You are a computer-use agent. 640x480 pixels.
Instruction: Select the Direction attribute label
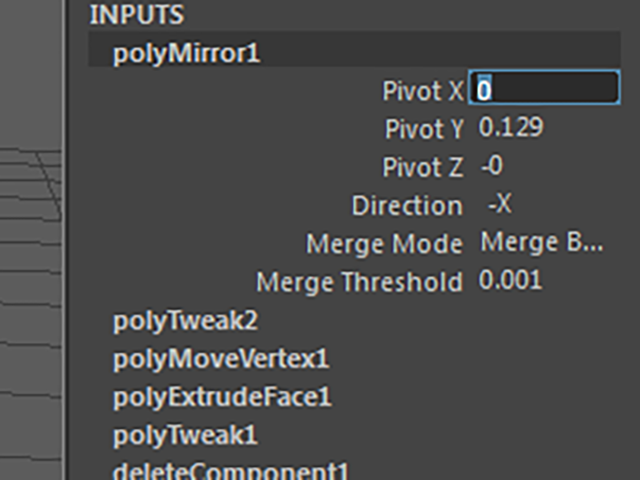click(407, 205)
